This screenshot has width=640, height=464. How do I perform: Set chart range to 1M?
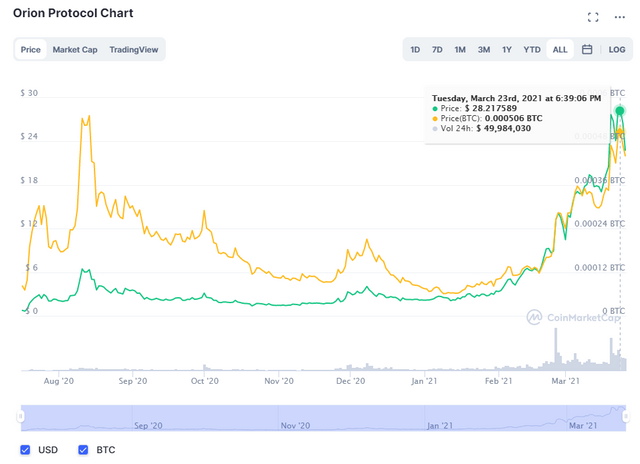click(460, 49)
